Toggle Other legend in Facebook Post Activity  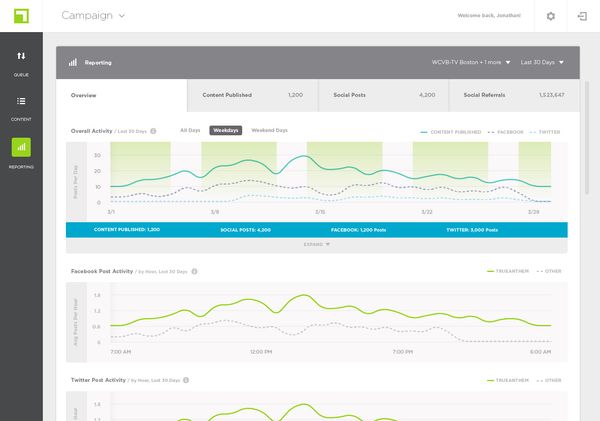(x=549, y=271)
